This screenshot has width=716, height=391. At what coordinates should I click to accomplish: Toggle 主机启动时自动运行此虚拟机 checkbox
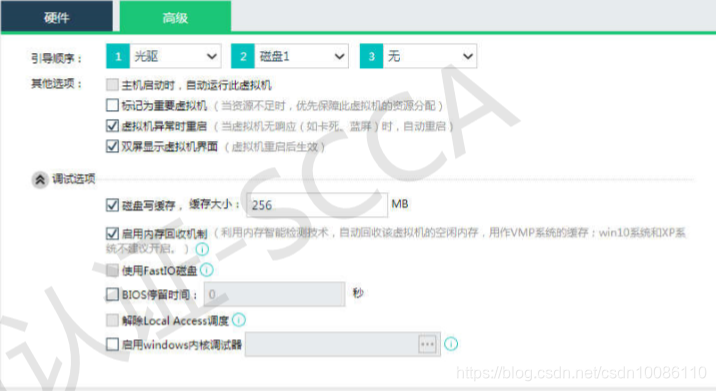tap(112, 85)
